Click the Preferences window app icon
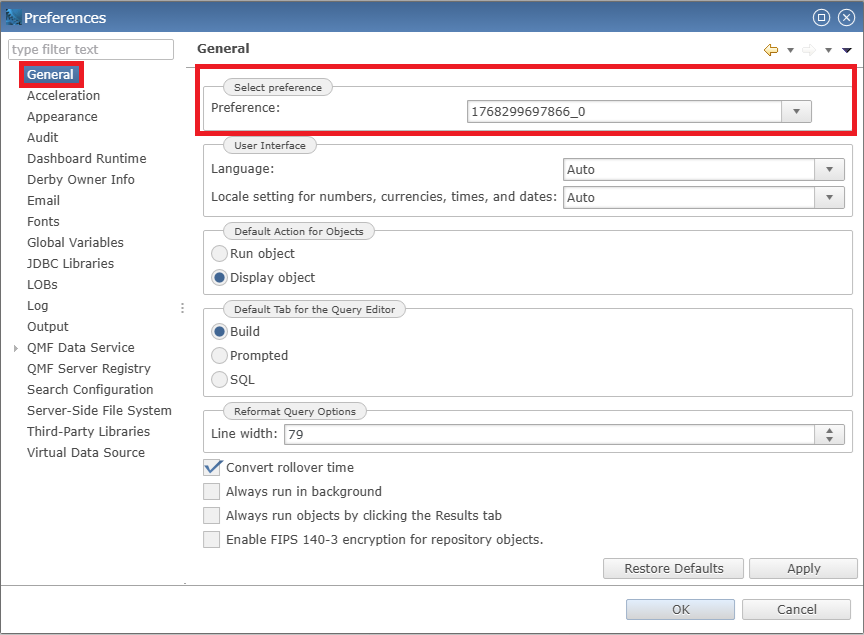Viewport: 864px width, 635px height. [13, 18]
